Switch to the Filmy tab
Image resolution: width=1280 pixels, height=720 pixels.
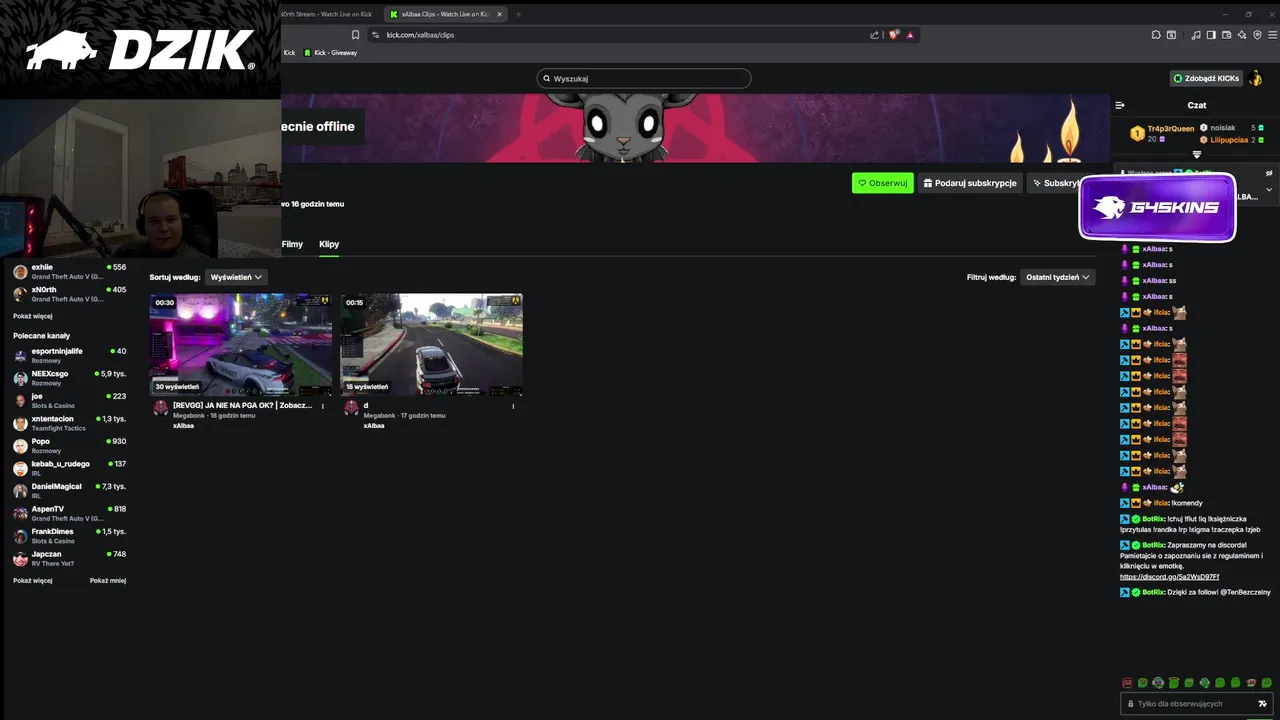292,244
